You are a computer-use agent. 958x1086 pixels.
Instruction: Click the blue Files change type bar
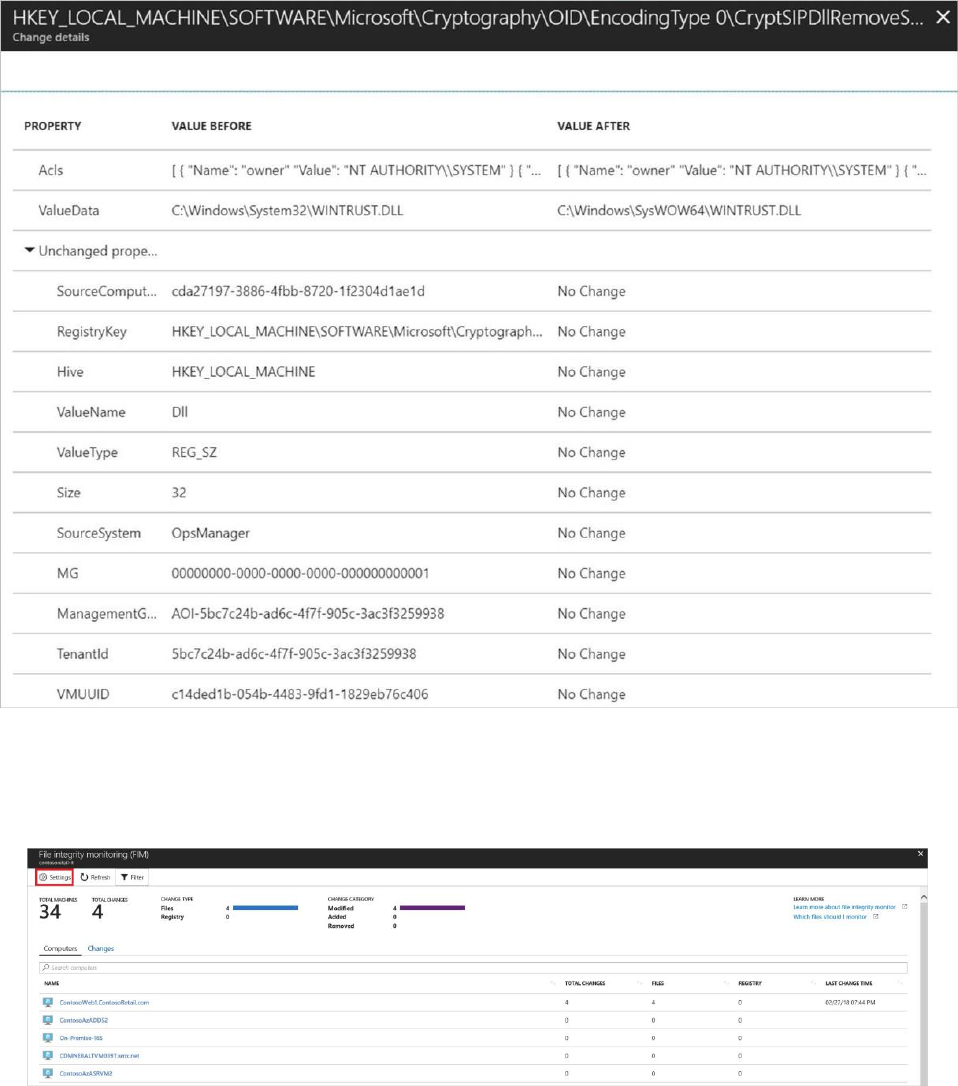tap(265, 907)
